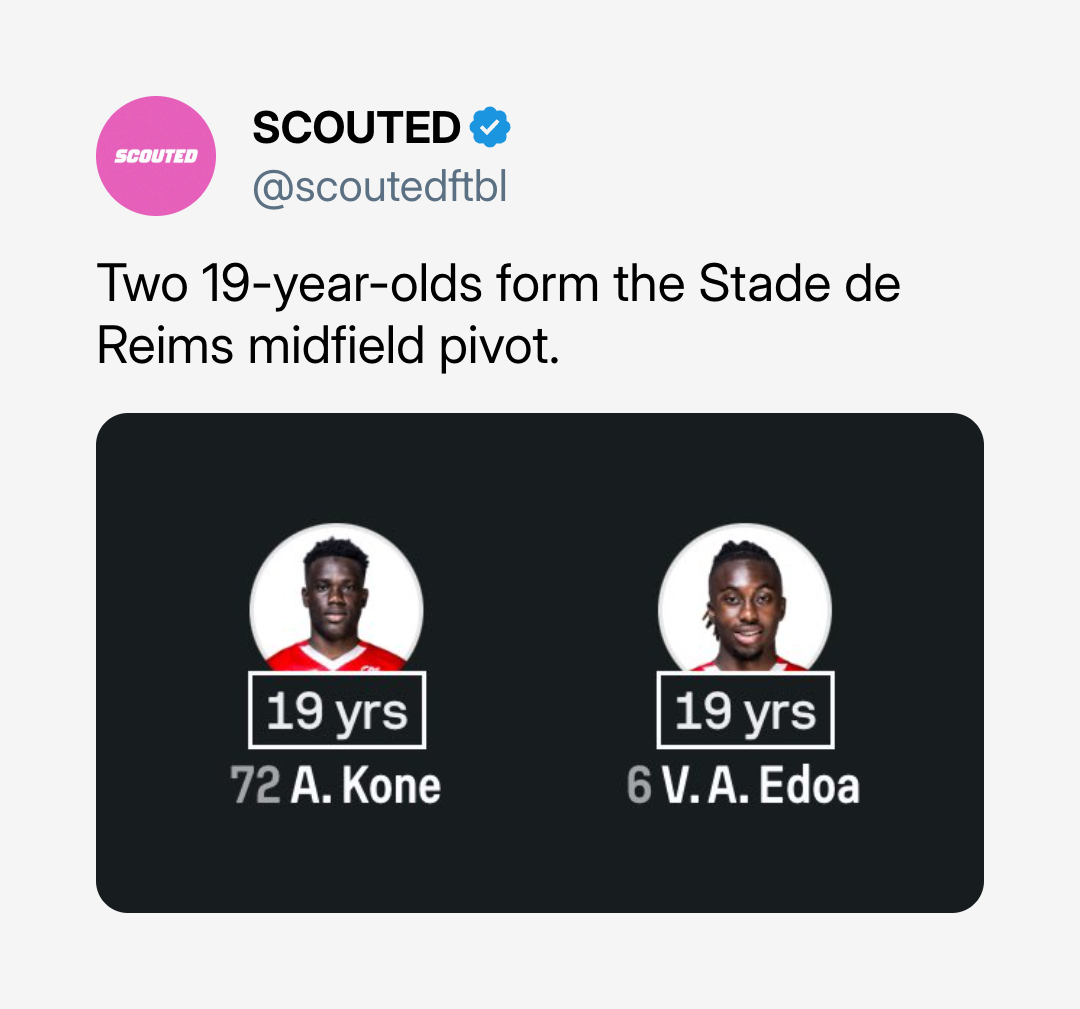
Task: Click shirt number 72 beside Kone
Action: 256,785
